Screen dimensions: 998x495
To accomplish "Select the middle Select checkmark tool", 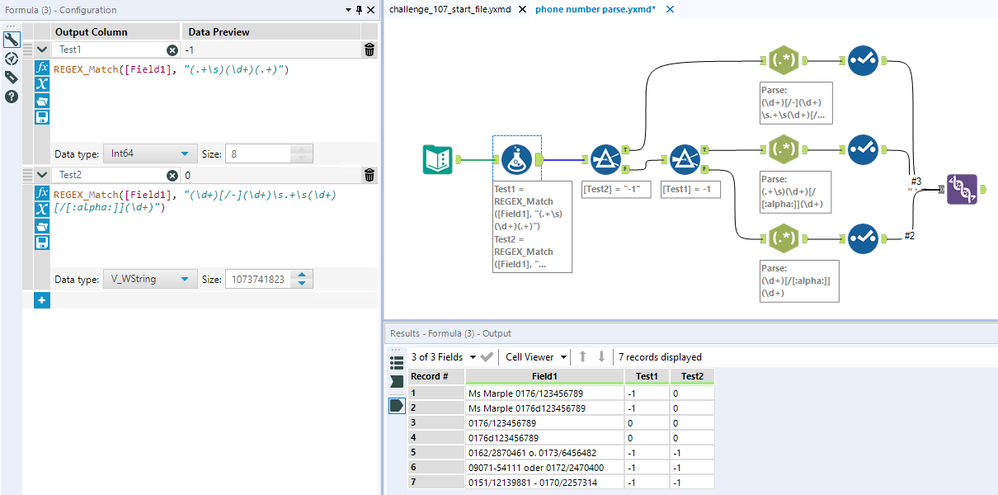I will click(x=864, y=150).
